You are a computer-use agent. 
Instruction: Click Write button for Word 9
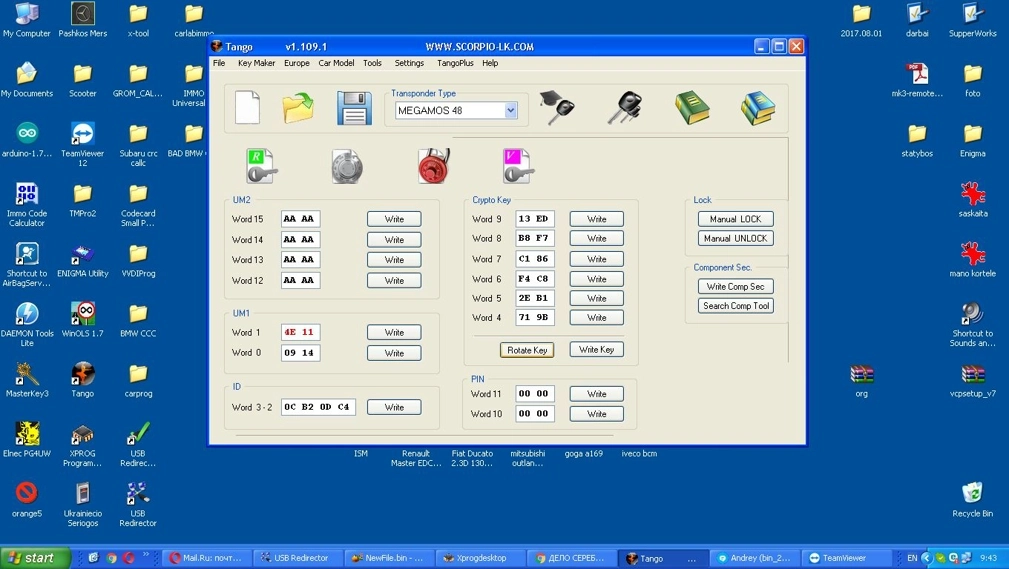pyautogui.click(x=597, y=219)
